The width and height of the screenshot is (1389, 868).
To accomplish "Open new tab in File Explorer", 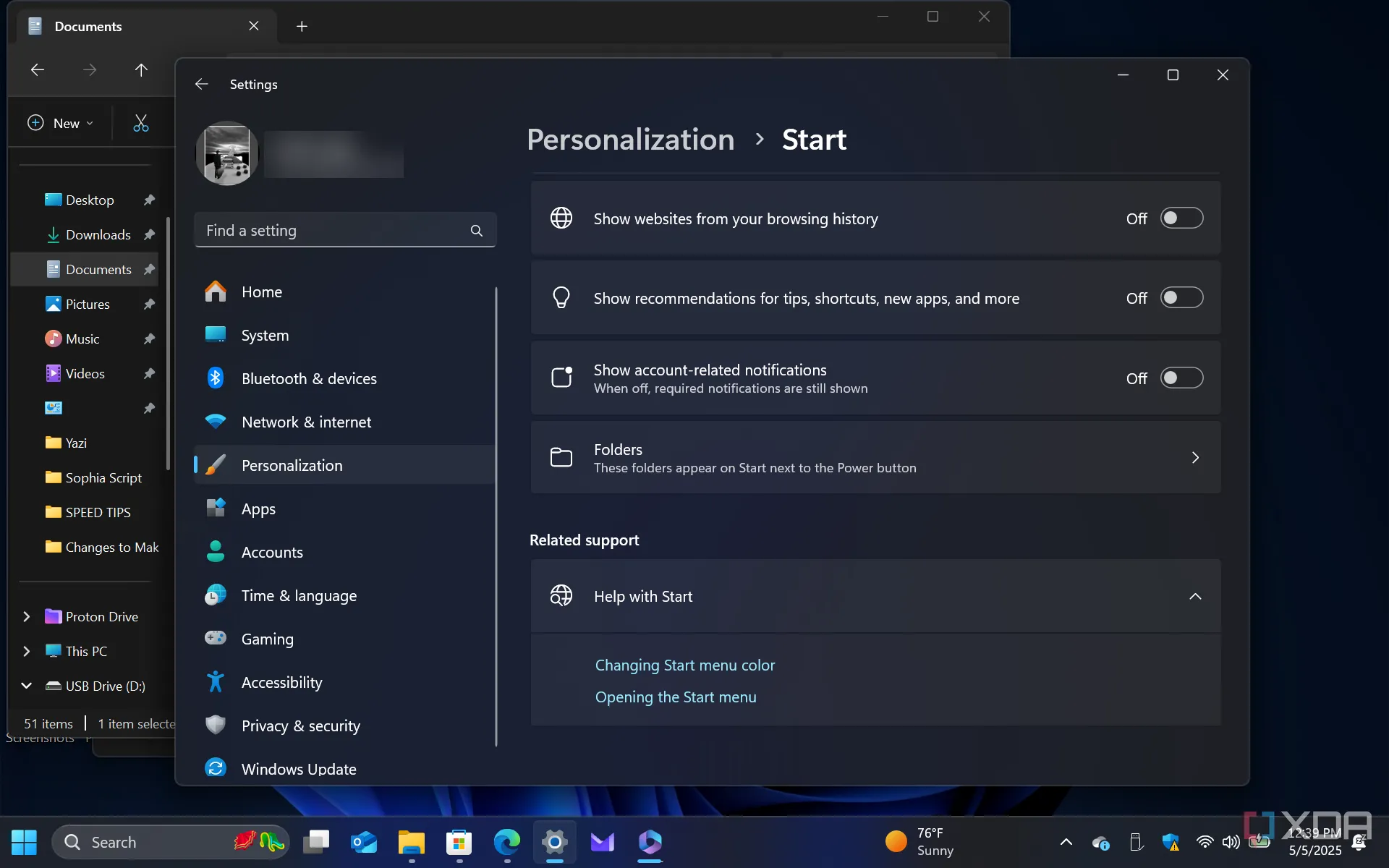I will tap(302, 27).
